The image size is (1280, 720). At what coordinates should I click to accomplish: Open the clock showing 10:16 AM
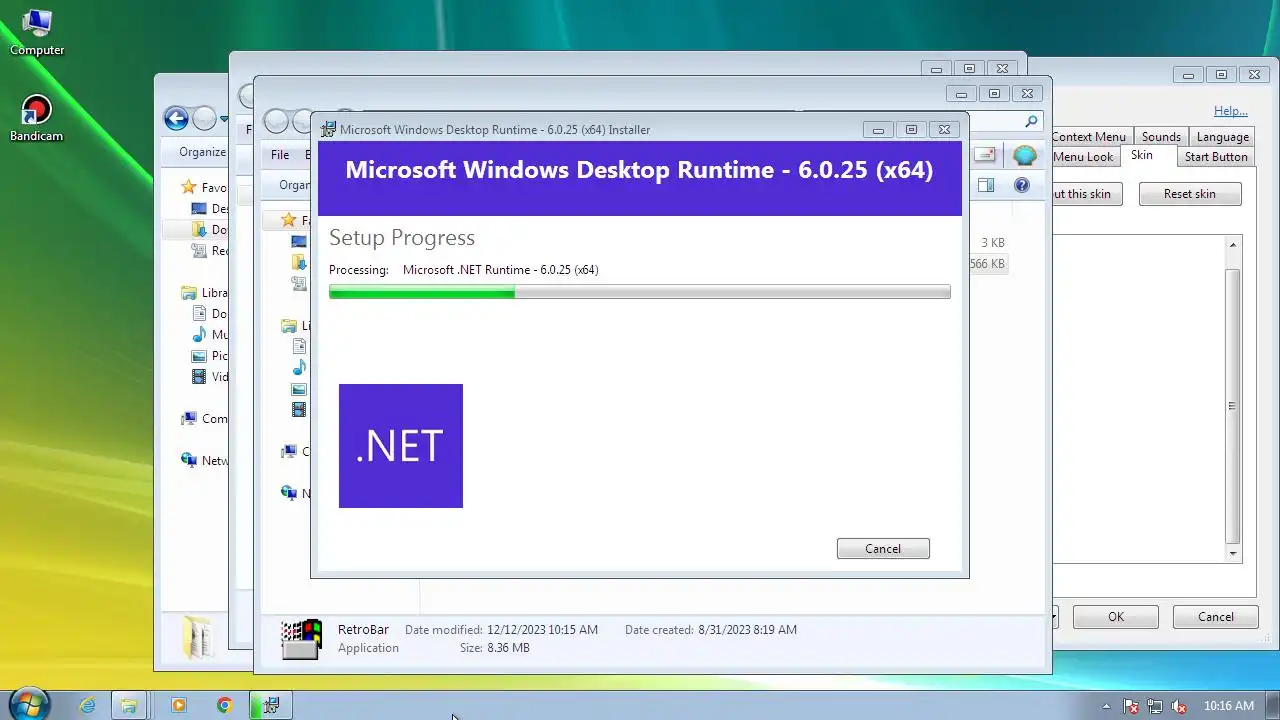(1229, 706)
